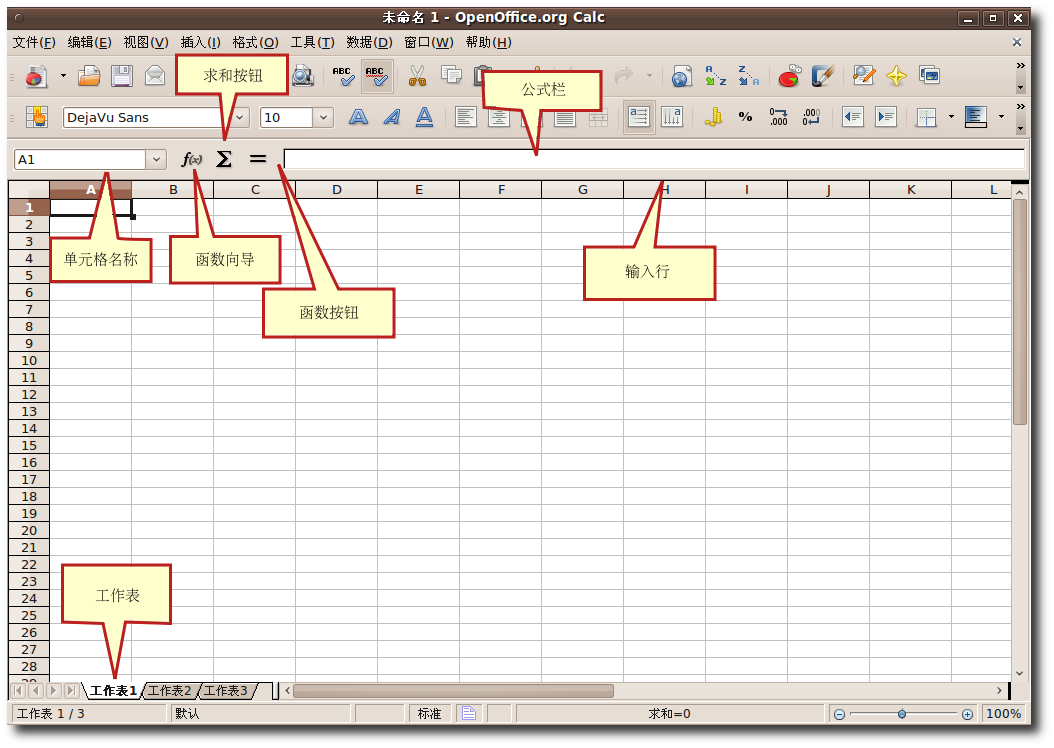Apply currency number format icon
The height and width of the screenshot is (748, 1054).
tap(713, 118)
